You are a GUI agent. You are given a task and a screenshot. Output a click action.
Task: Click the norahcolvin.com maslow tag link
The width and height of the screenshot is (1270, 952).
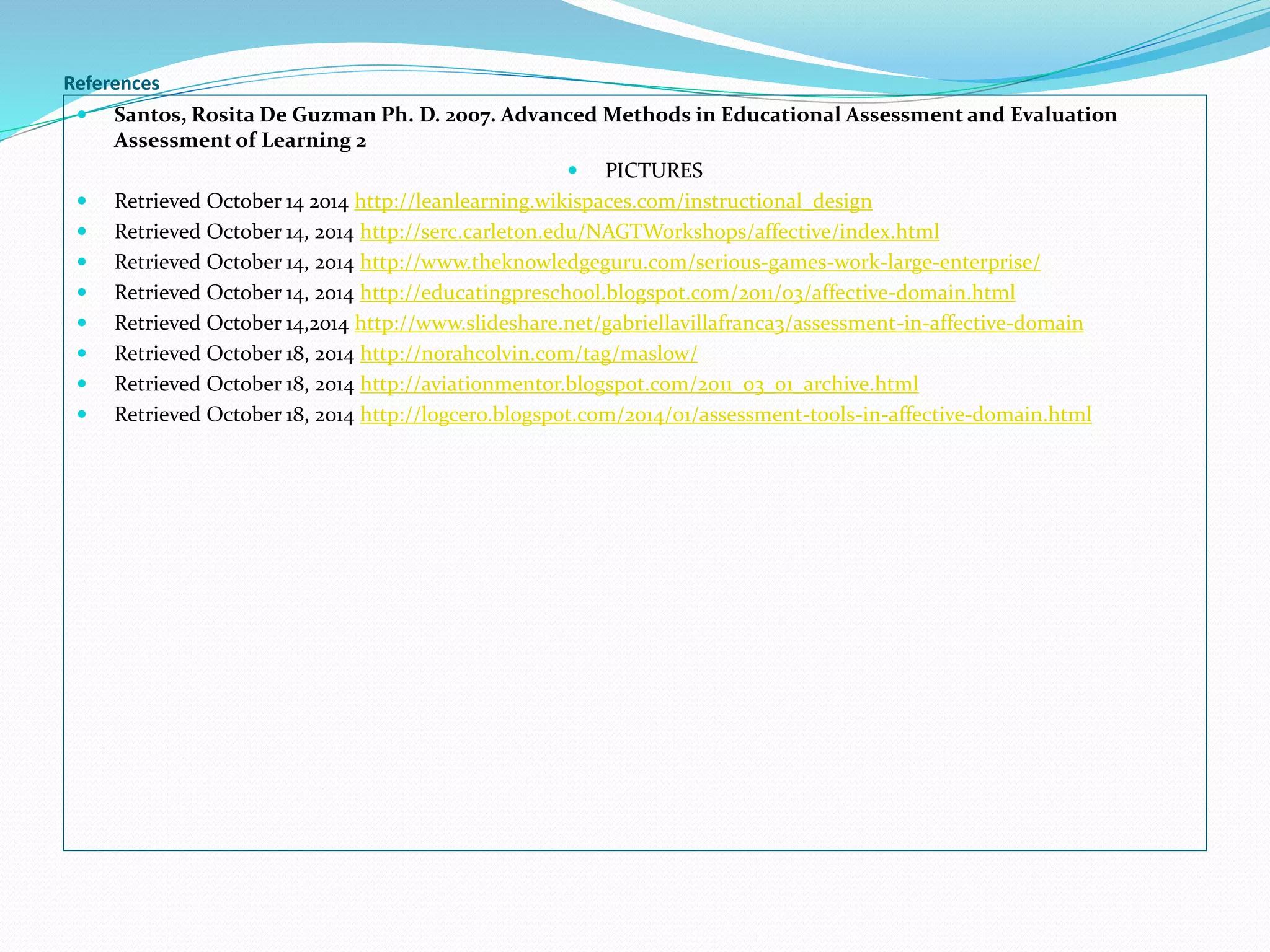point(528,353)
